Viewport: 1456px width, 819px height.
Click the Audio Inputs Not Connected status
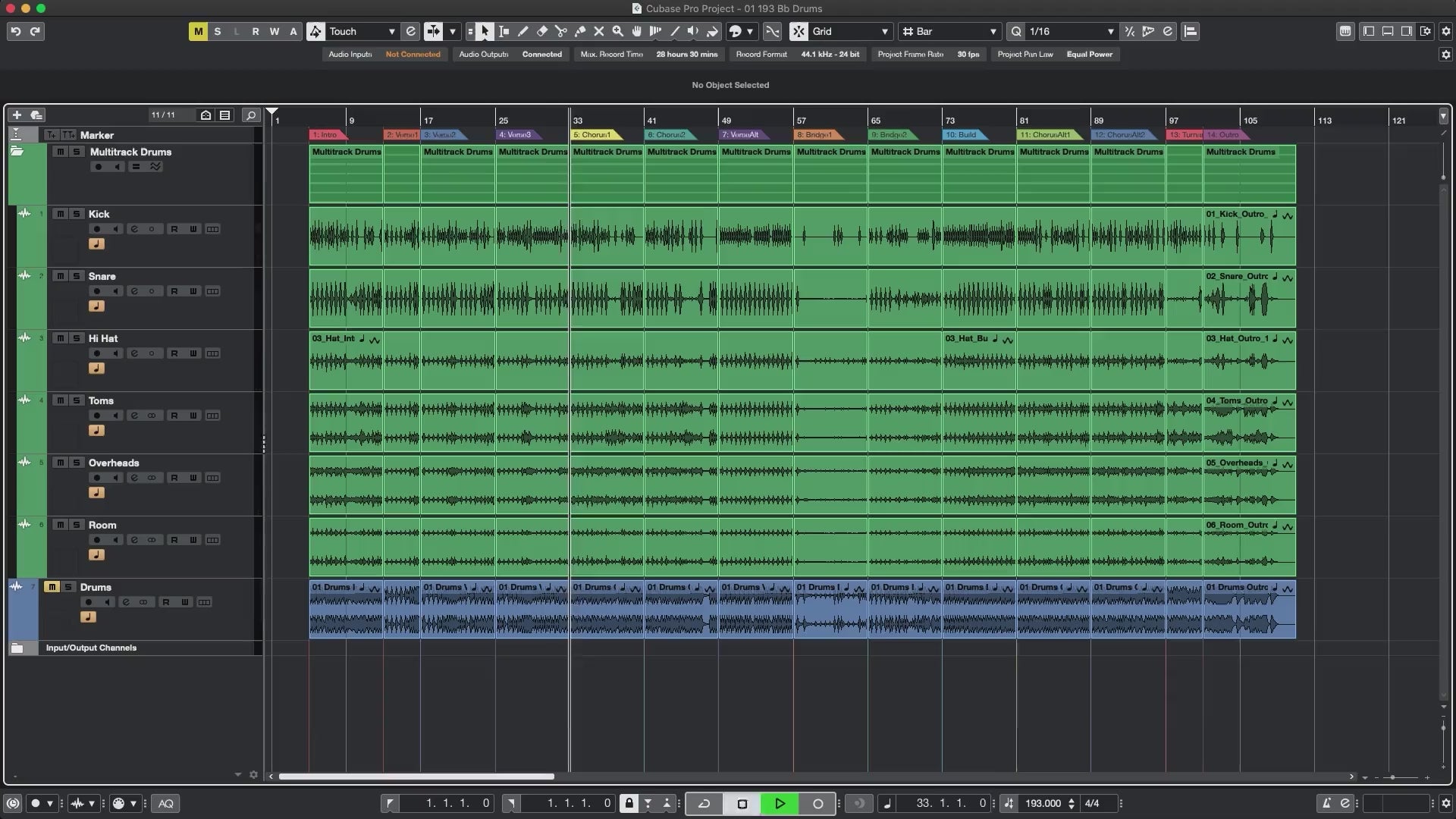(x=384, y=55)
